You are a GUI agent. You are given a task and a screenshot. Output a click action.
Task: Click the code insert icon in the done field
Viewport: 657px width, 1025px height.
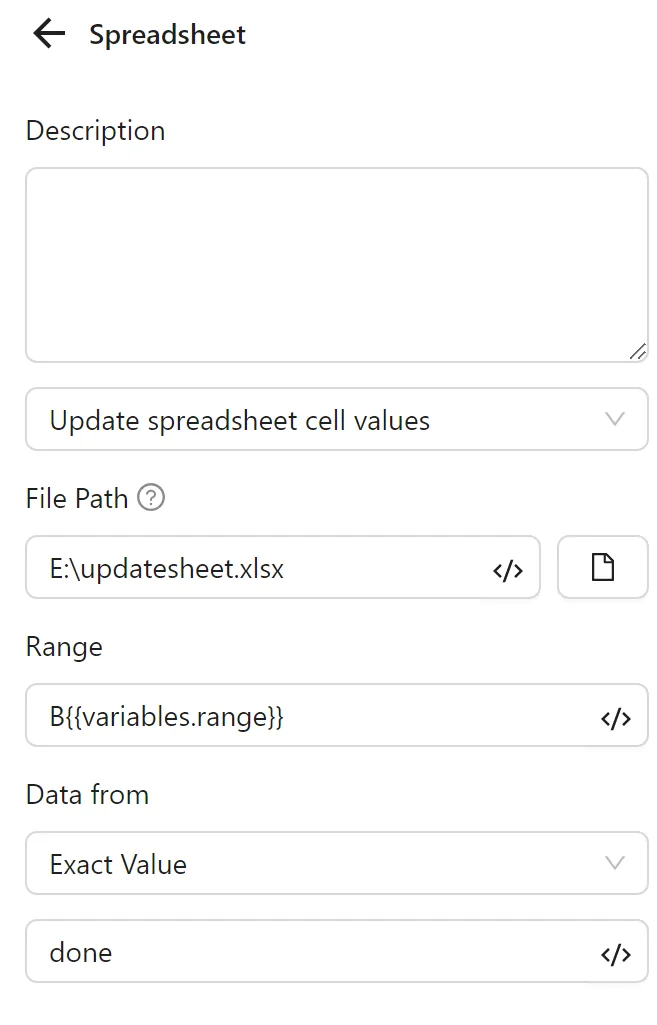617,952
